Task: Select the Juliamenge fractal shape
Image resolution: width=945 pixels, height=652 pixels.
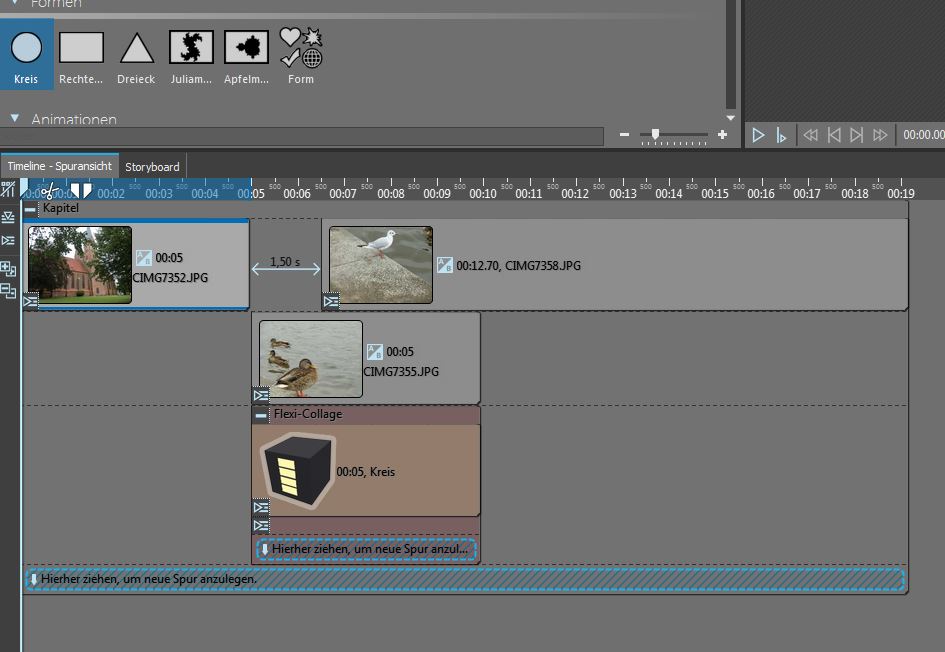Action: click(x=191, y=47)
